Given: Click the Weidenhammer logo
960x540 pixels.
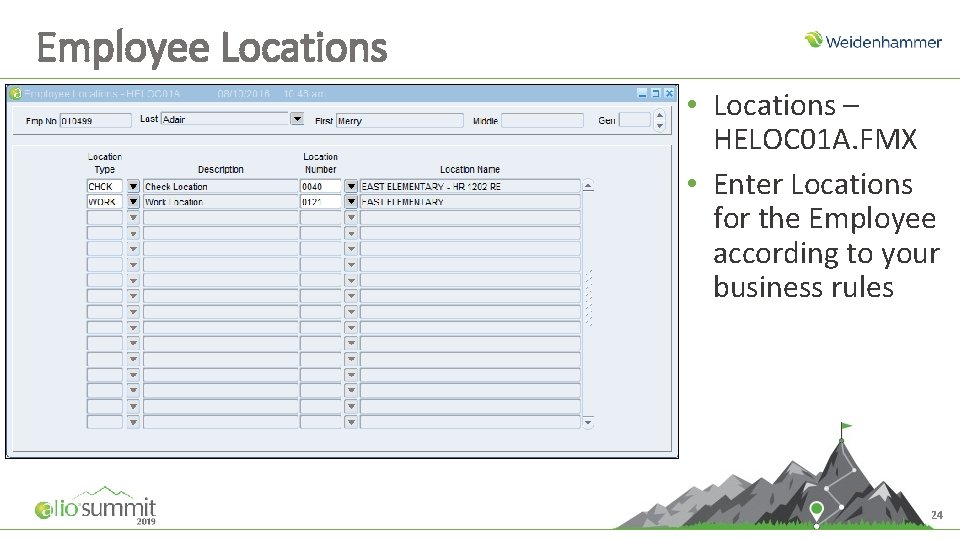Looking at the screenshot, I should (x=873, y=40).
